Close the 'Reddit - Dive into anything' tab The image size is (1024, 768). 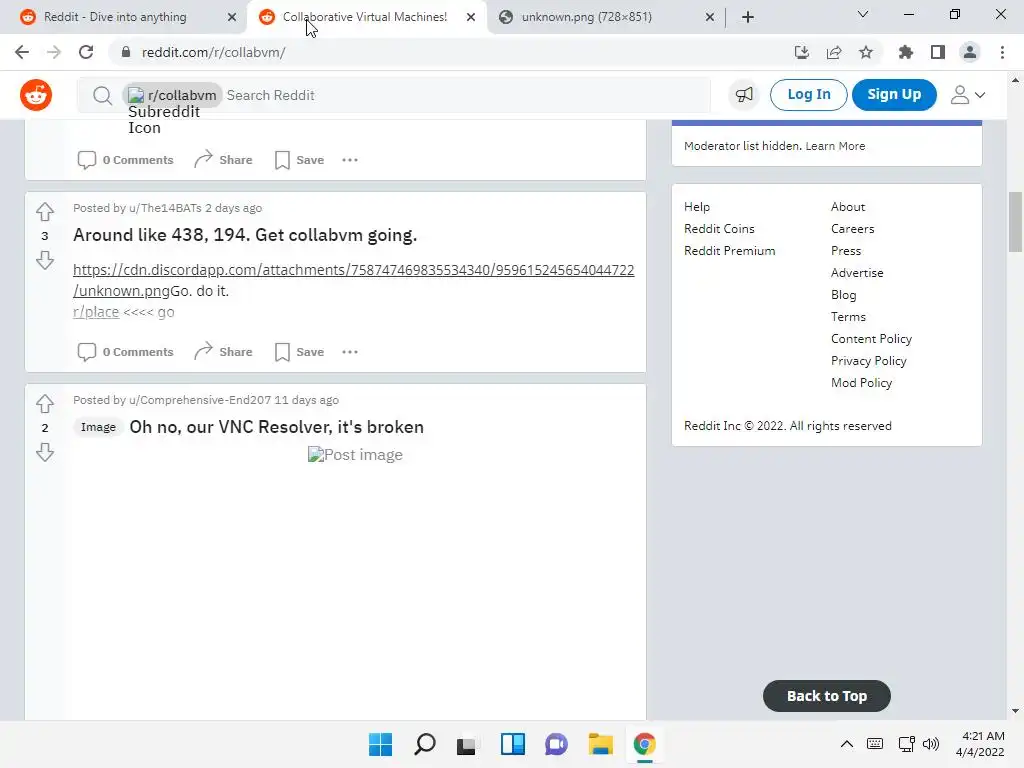click(232, 17)
